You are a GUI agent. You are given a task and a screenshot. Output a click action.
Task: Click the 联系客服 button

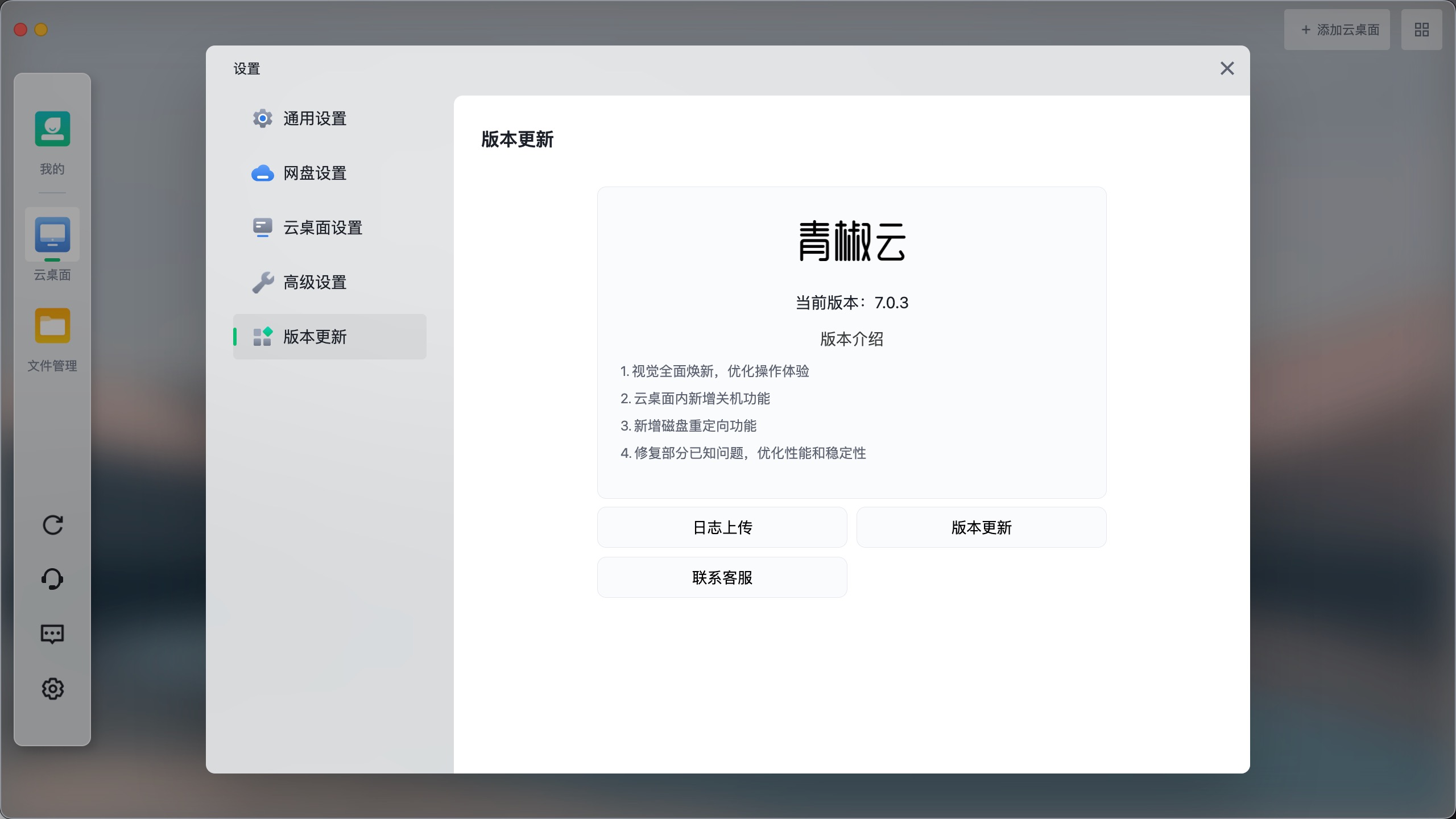point(722,577)
